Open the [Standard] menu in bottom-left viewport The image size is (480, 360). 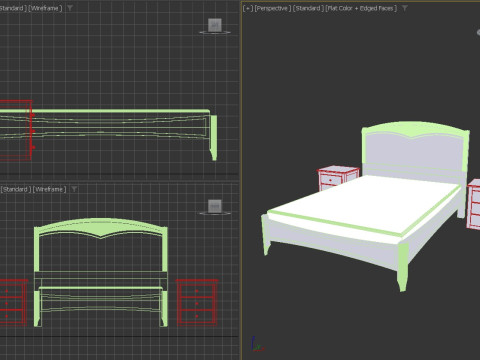pyautogui.click(x=16, y=189)
